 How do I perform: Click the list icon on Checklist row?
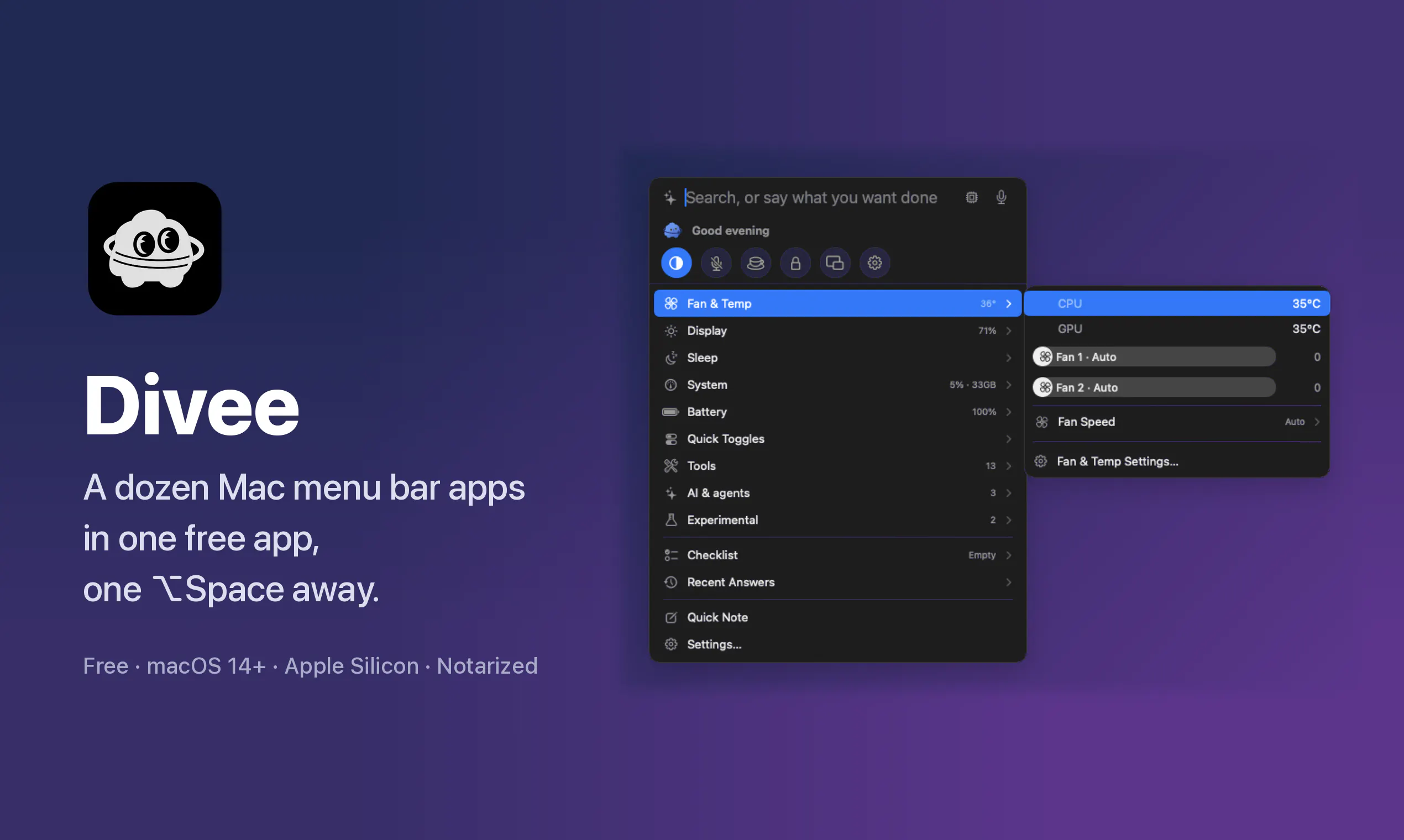pos(671,555)
